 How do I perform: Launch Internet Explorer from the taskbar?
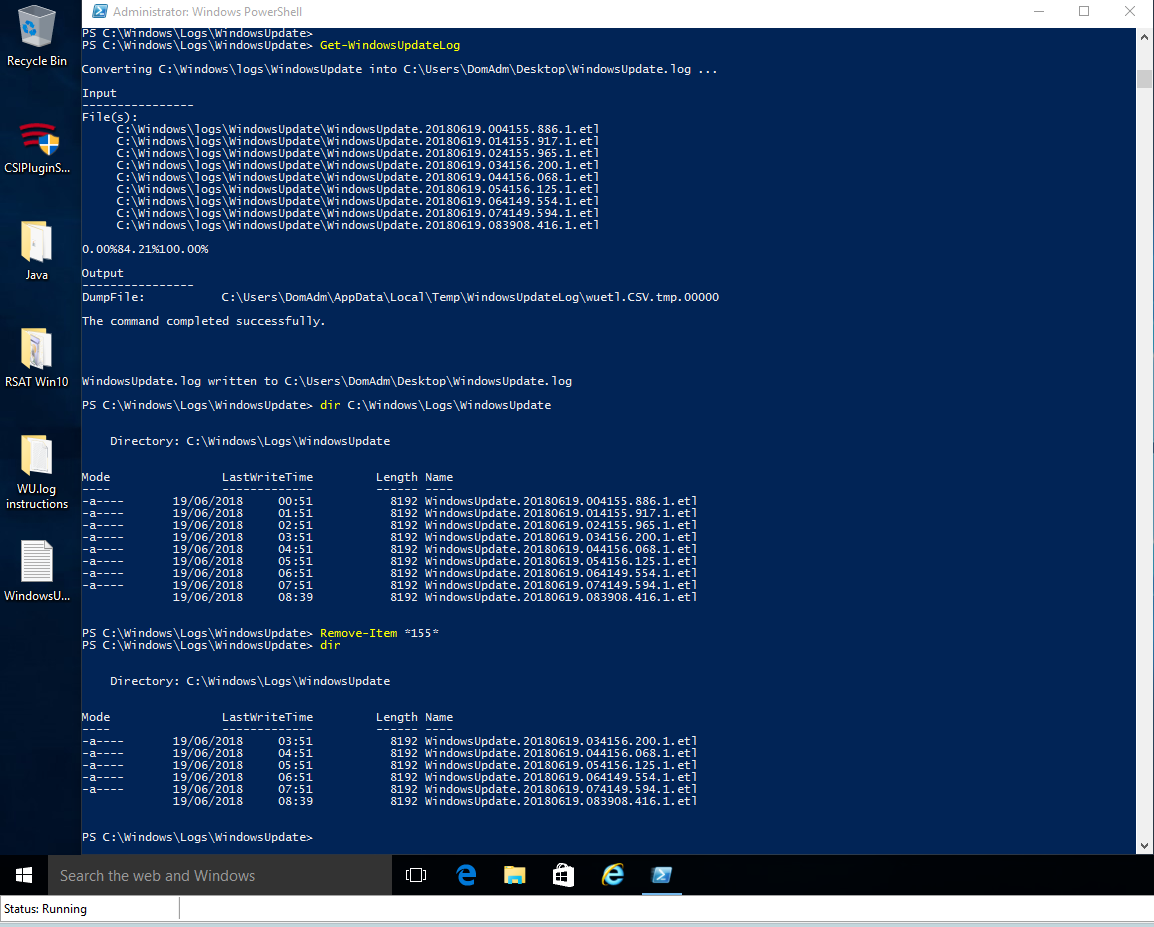[x=612, y=875]
